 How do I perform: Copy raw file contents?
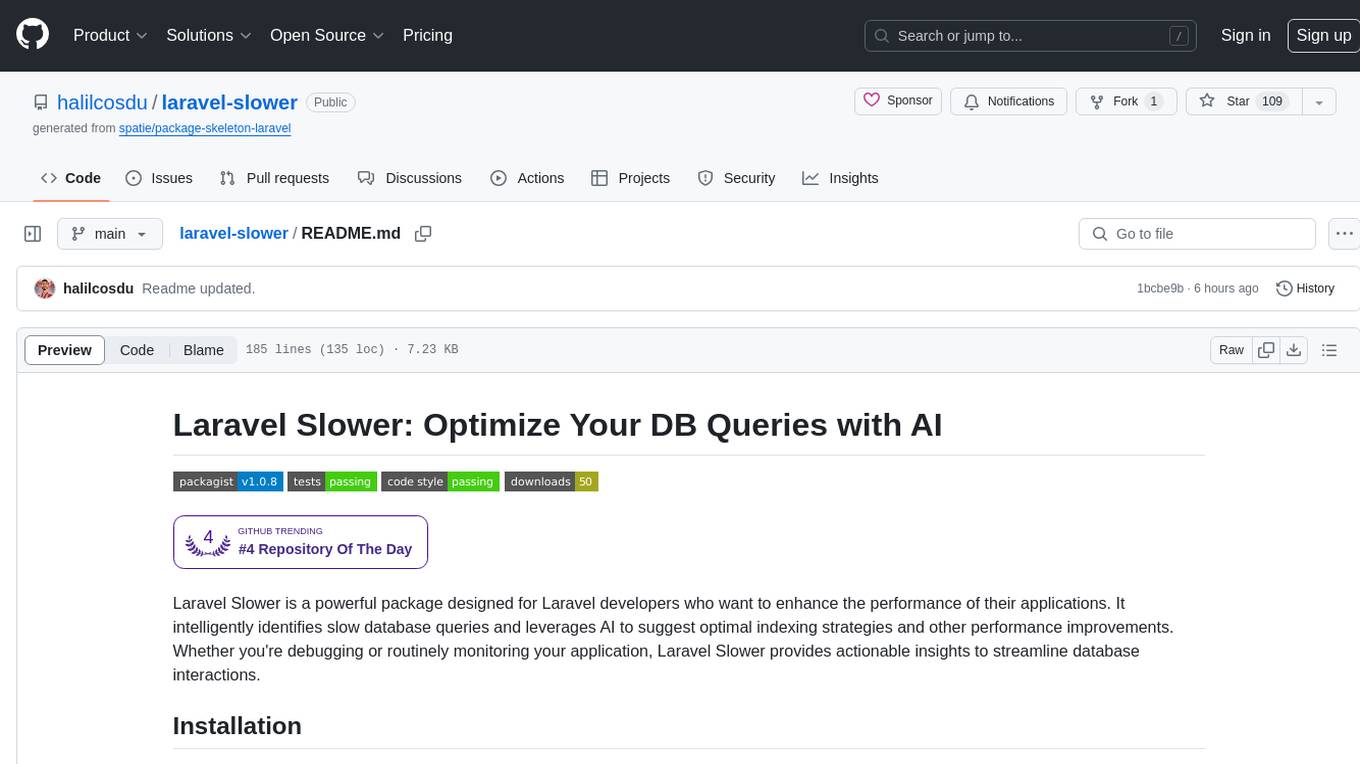pos(1266,350)
